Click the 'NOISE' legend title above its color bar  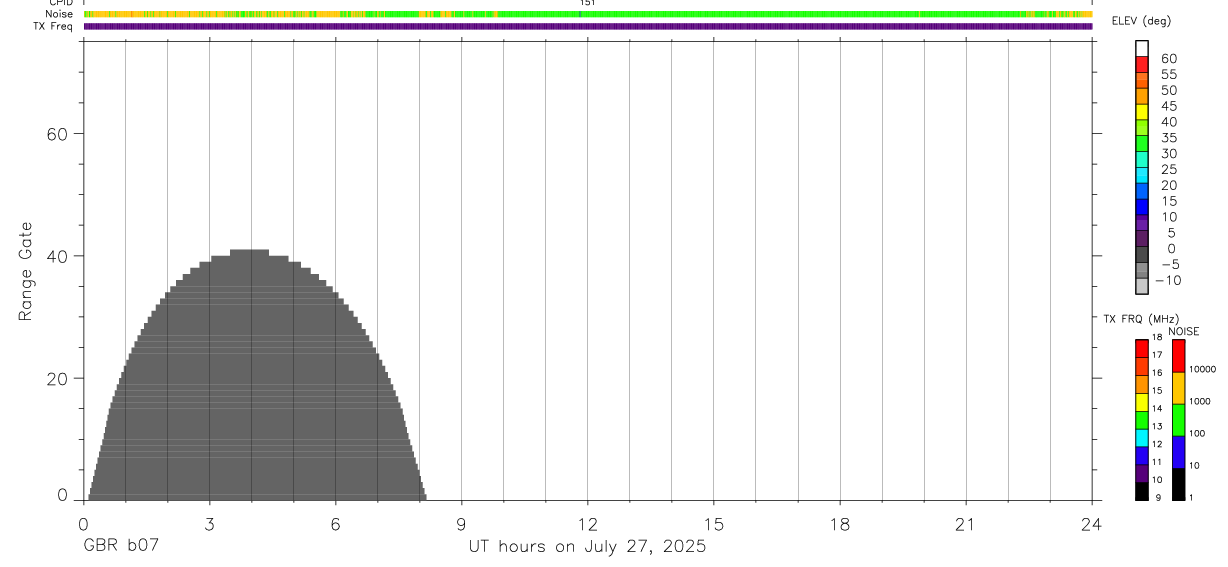(1184, 331)
